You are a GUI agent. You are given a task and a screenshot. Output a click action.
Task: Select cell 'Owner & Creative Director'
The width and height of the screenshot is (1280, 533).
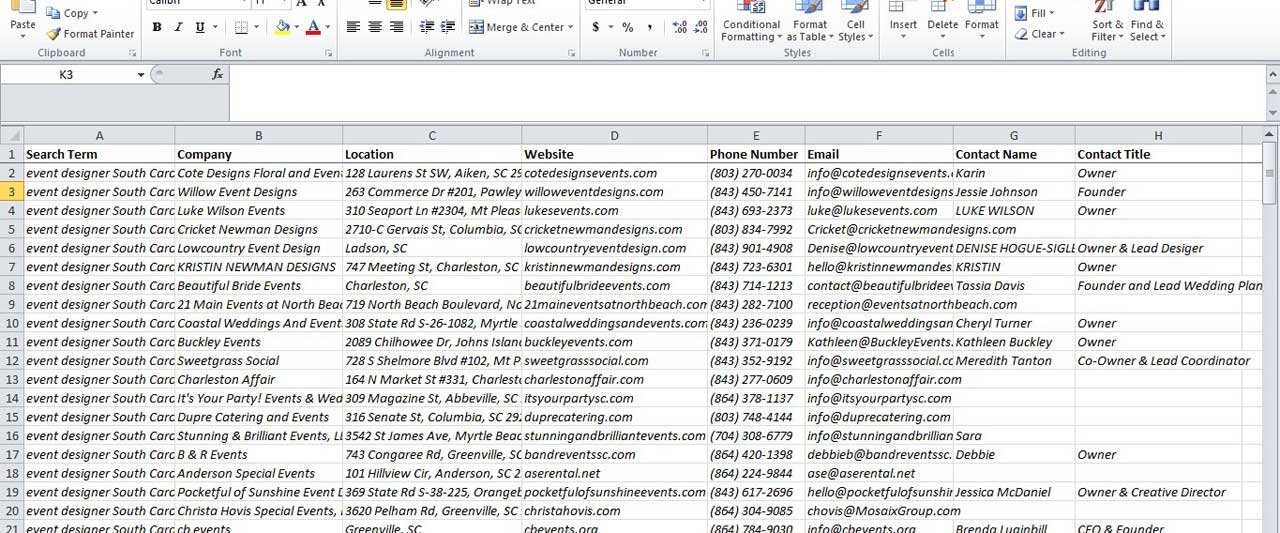point(1158,492)
